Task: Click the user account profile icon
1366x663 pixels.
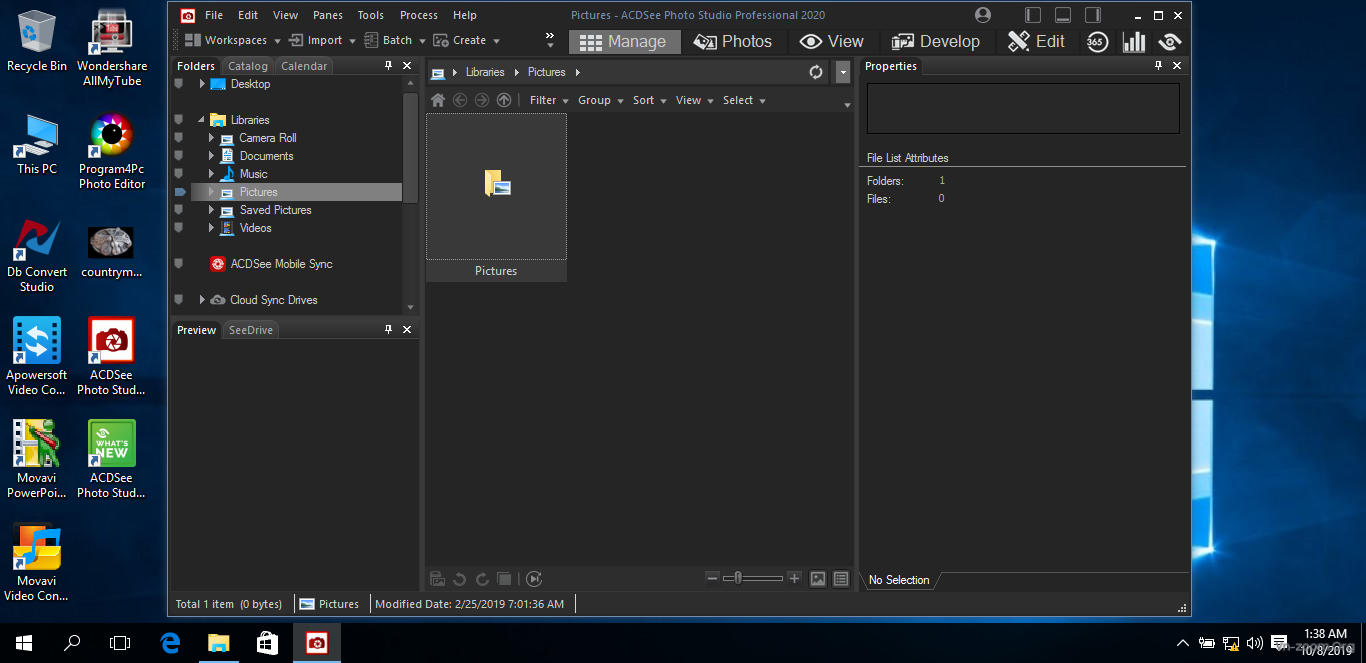Action: click(x=983, y=15)
